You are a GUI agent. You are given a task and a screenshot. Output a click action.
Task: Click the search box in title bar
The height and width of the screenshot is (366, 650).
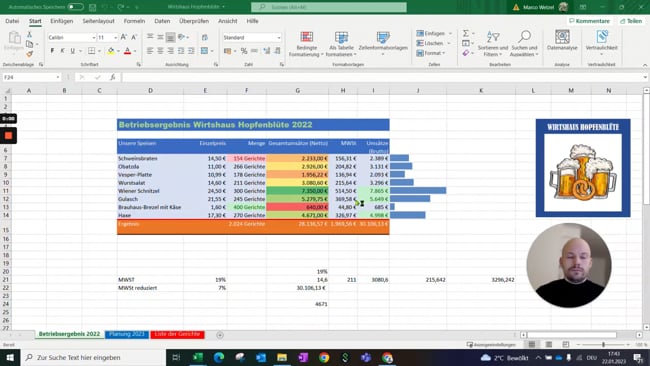(x=329, y=7)
